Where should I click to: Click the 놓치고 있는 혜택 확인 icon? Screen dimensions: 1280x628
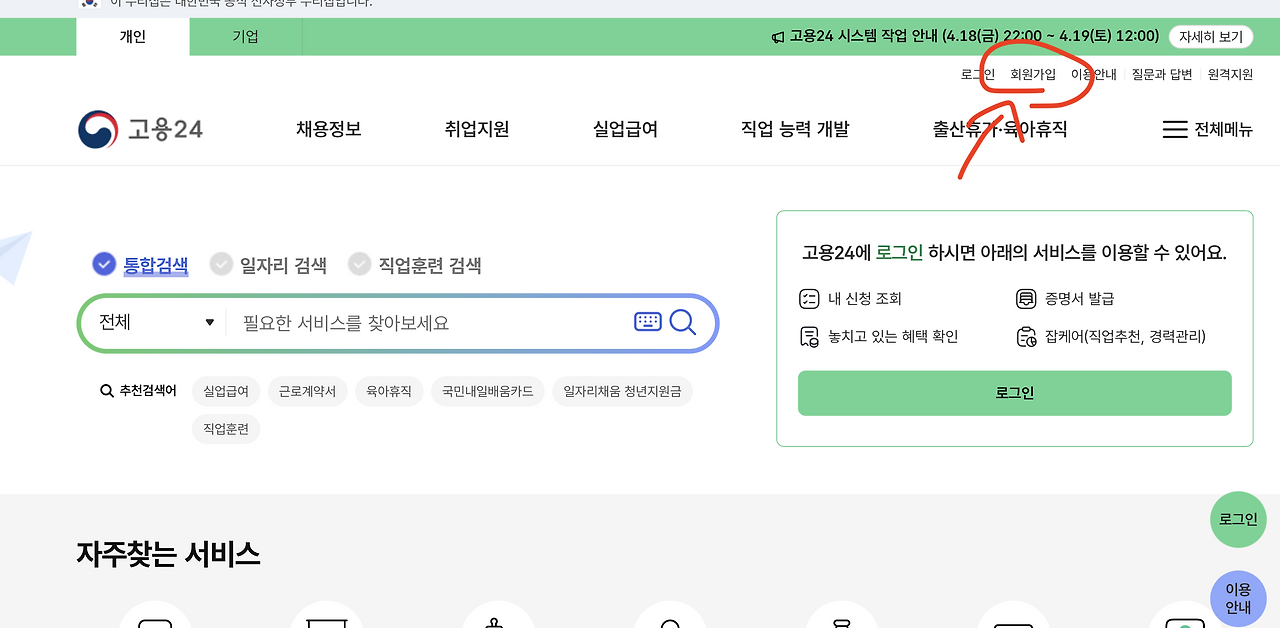[809, 337]
